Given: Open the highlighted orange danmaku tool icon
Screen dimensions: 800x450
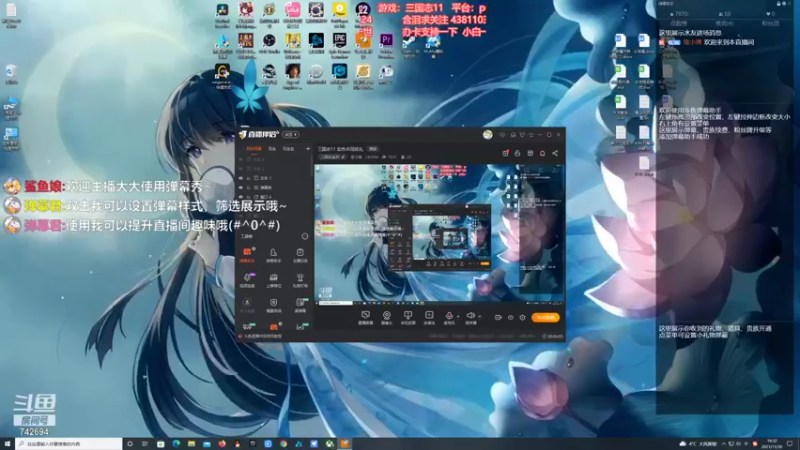Looking at the screenshot, I should point(247,253).
